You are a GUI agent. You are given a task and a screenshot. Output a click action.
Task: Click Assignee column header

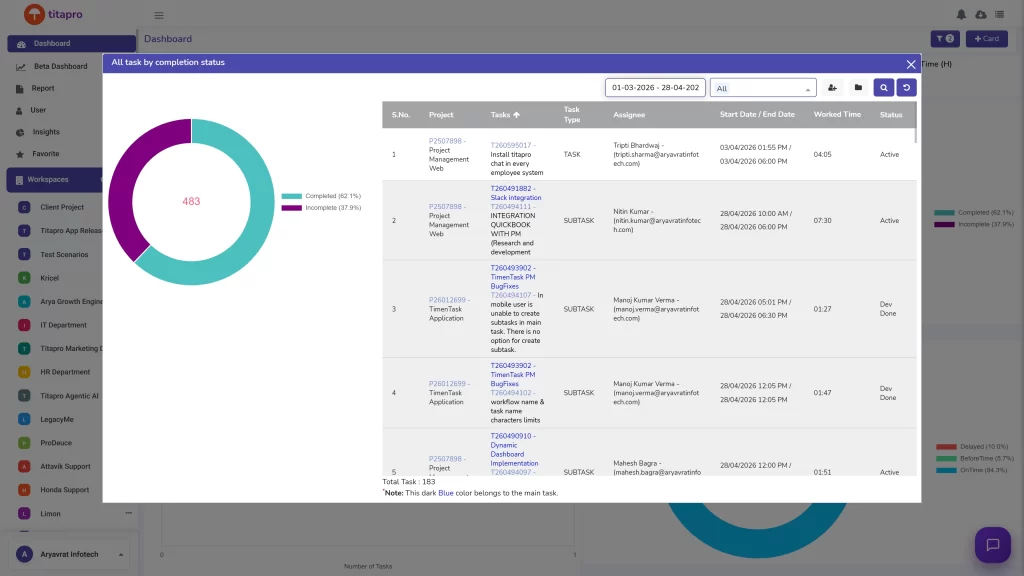coord(629,115)
